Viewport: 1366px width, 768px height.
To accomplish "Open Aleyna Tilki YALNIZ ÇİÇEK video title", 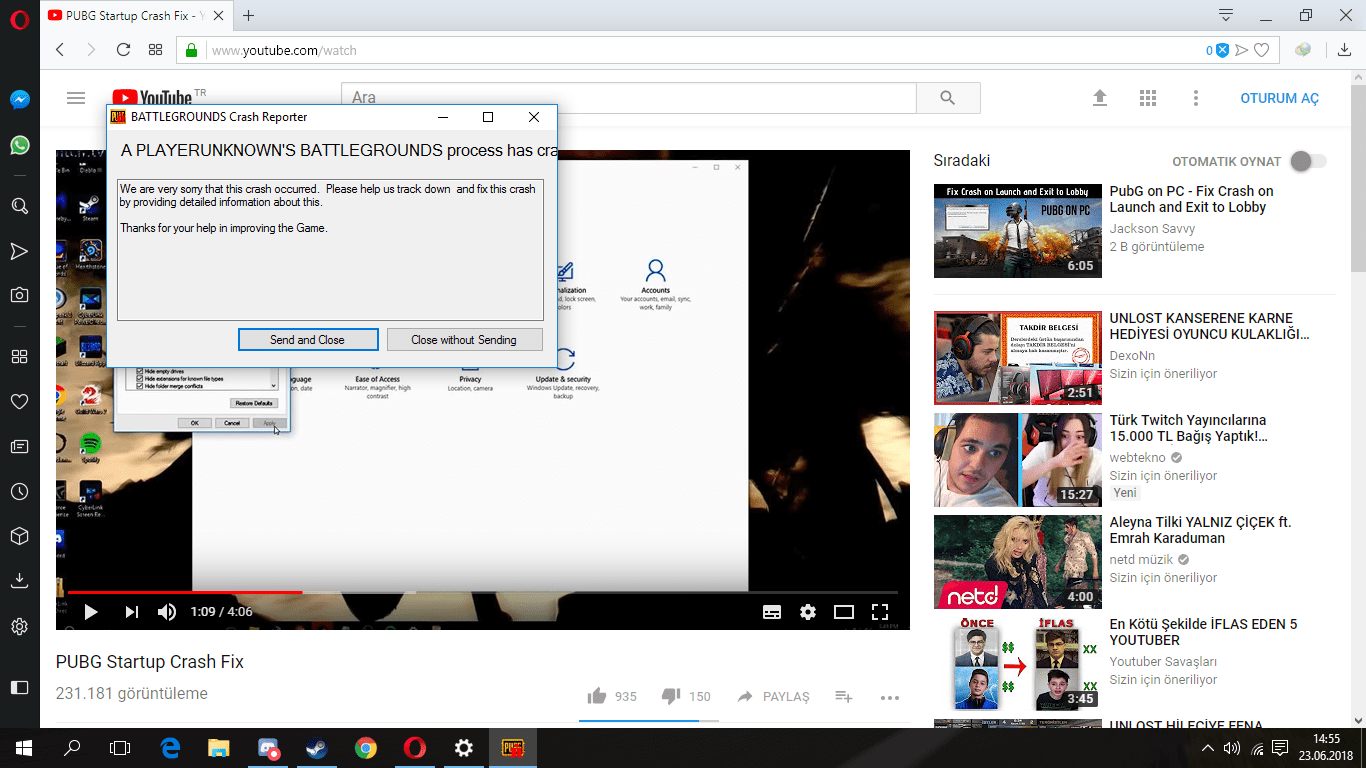I will (x=1201, y=530).
